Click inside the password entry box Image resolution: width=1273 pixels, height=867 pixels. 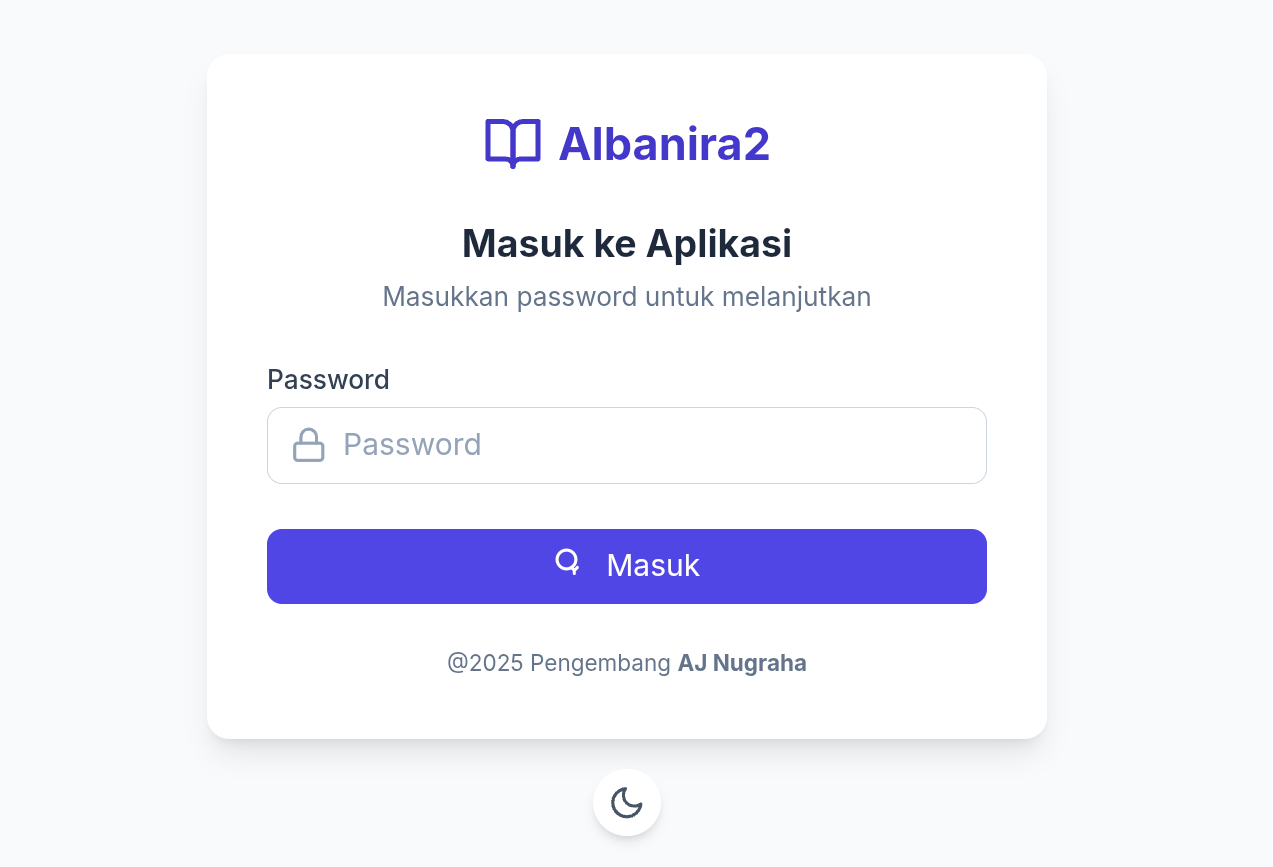click(626, 444)
